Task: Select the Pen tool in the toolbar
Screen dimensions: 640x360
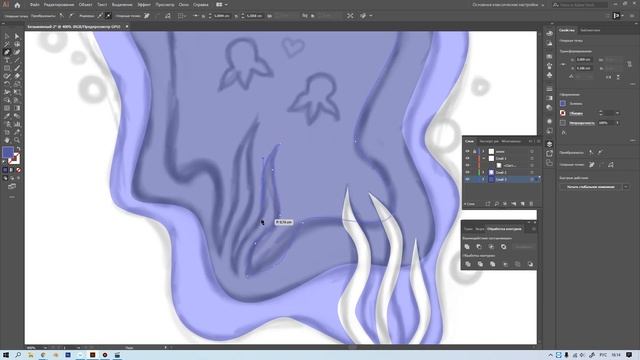Action: (7, 52)
